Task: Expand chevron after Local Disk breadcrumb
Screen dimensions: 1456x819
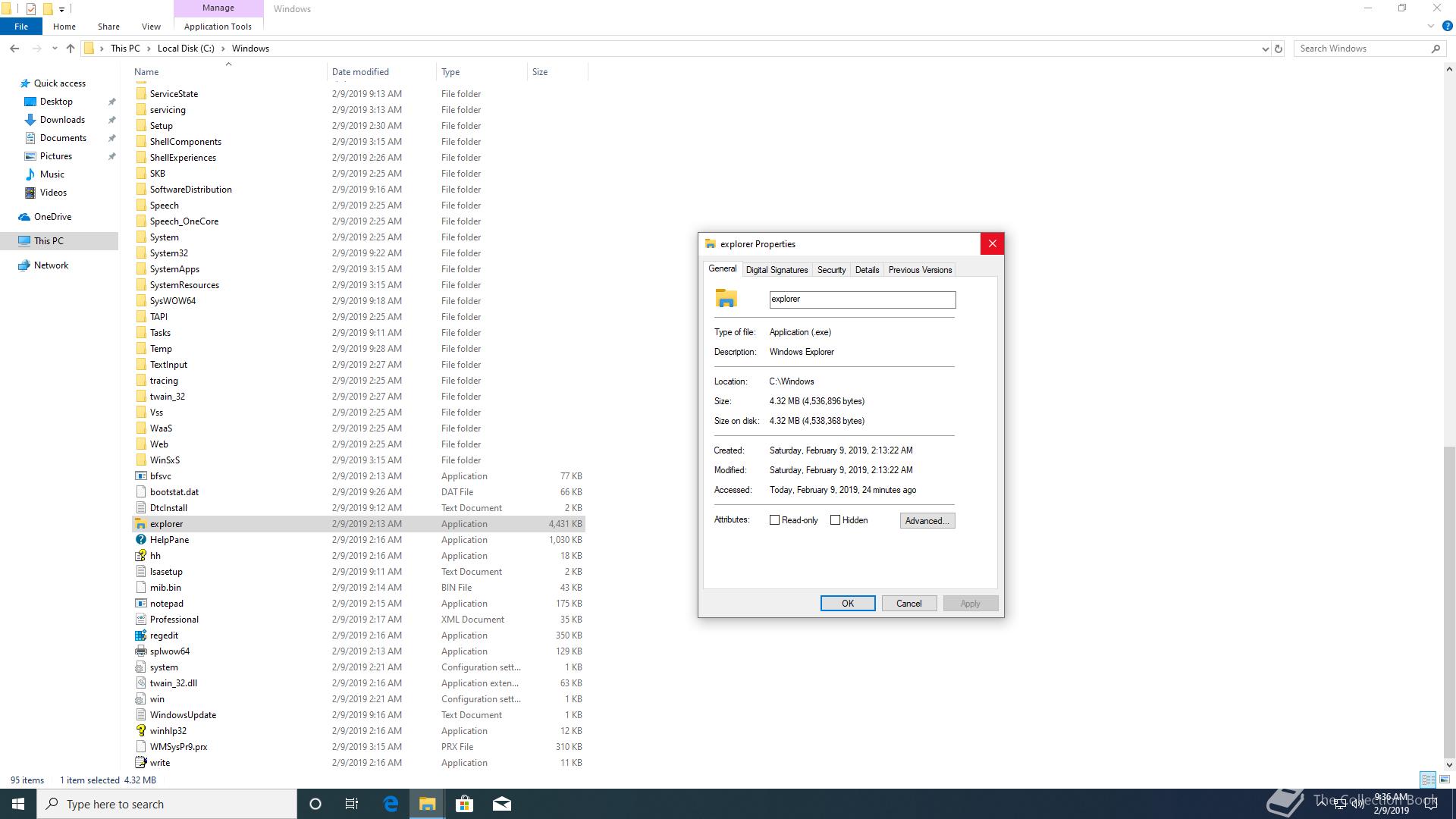Action: [x=223, y=49]
